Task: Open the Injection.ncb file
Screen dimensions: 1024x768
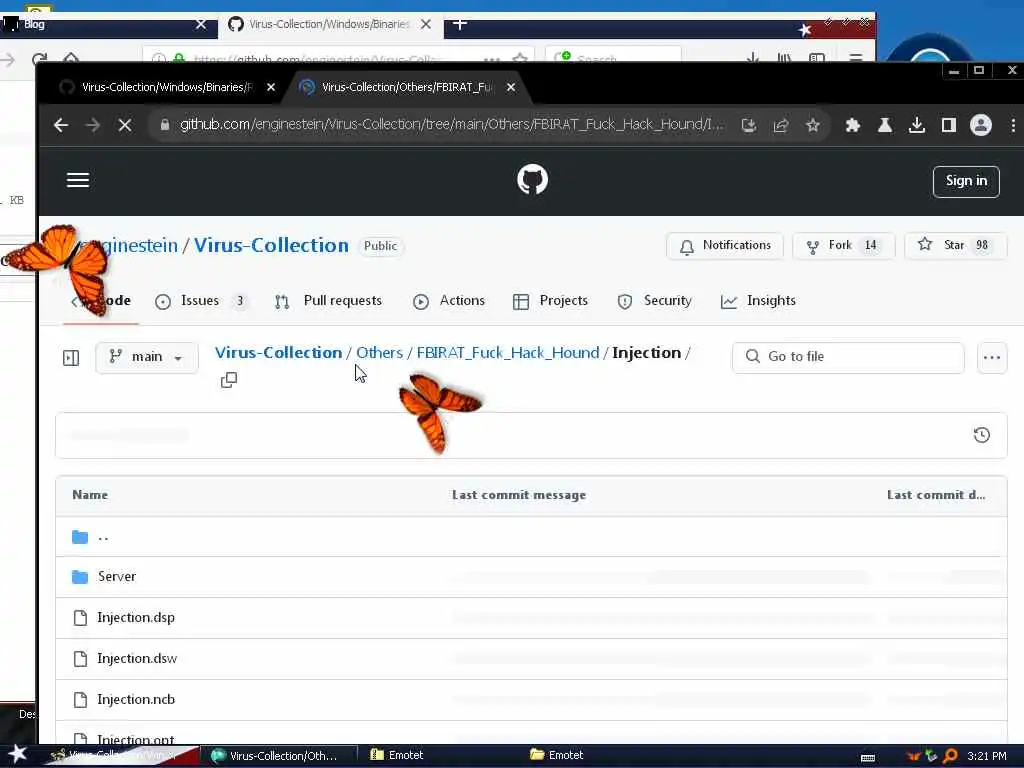Action: 136,700
